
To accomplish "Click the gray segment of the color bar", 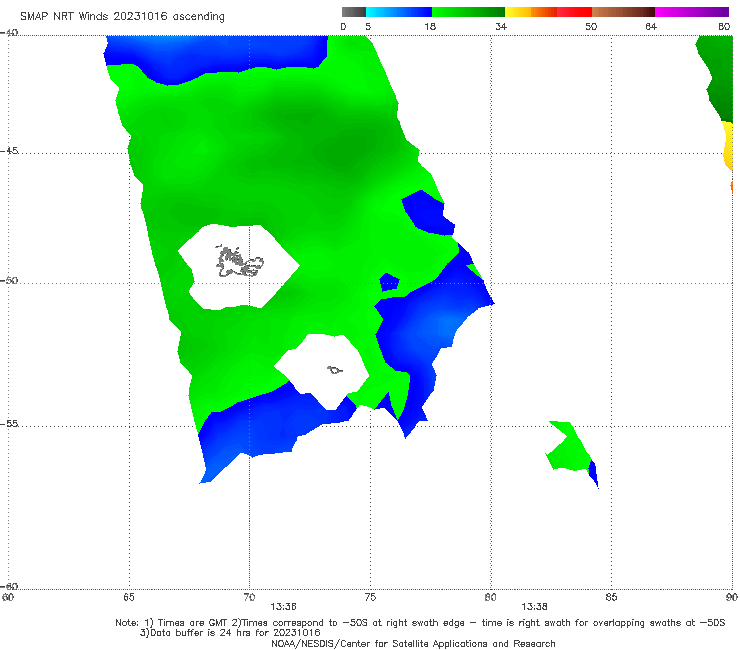I will 354,12.
